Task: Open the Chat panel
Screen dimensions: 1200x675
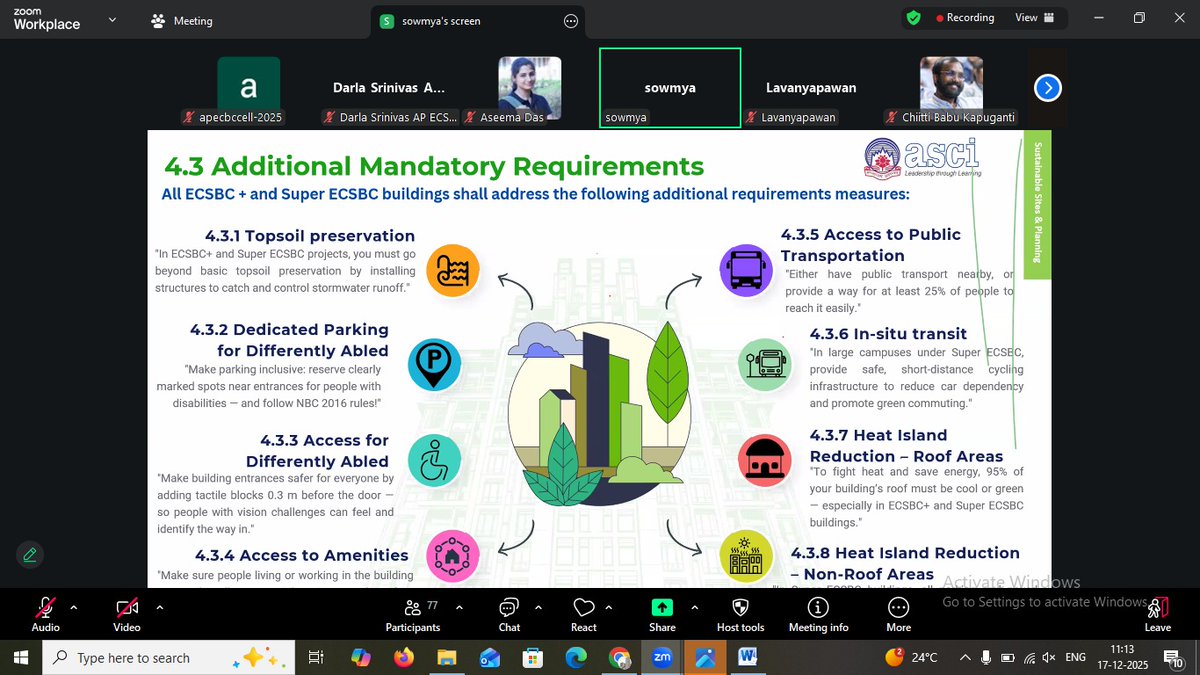Action: click(x=509, y=614)
